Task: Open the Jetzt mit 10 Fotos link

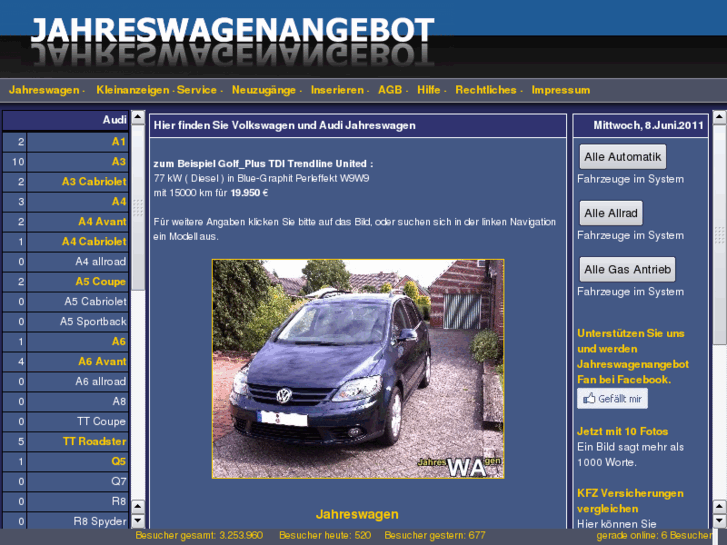Action: click(x=622, y=431)
